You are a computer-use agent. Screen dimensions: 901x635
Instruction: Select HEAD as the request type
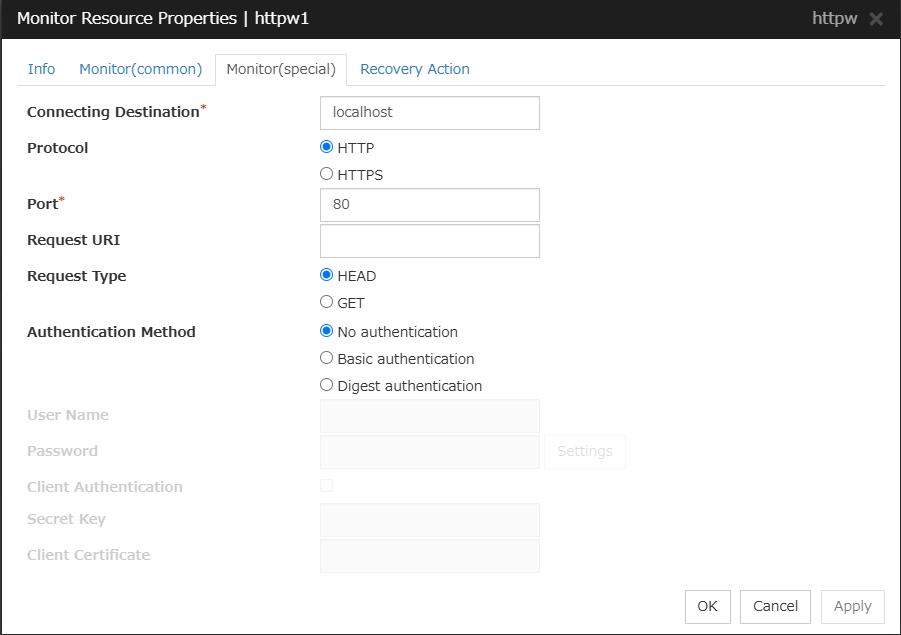pyautogui.click(x=326, y=275)
